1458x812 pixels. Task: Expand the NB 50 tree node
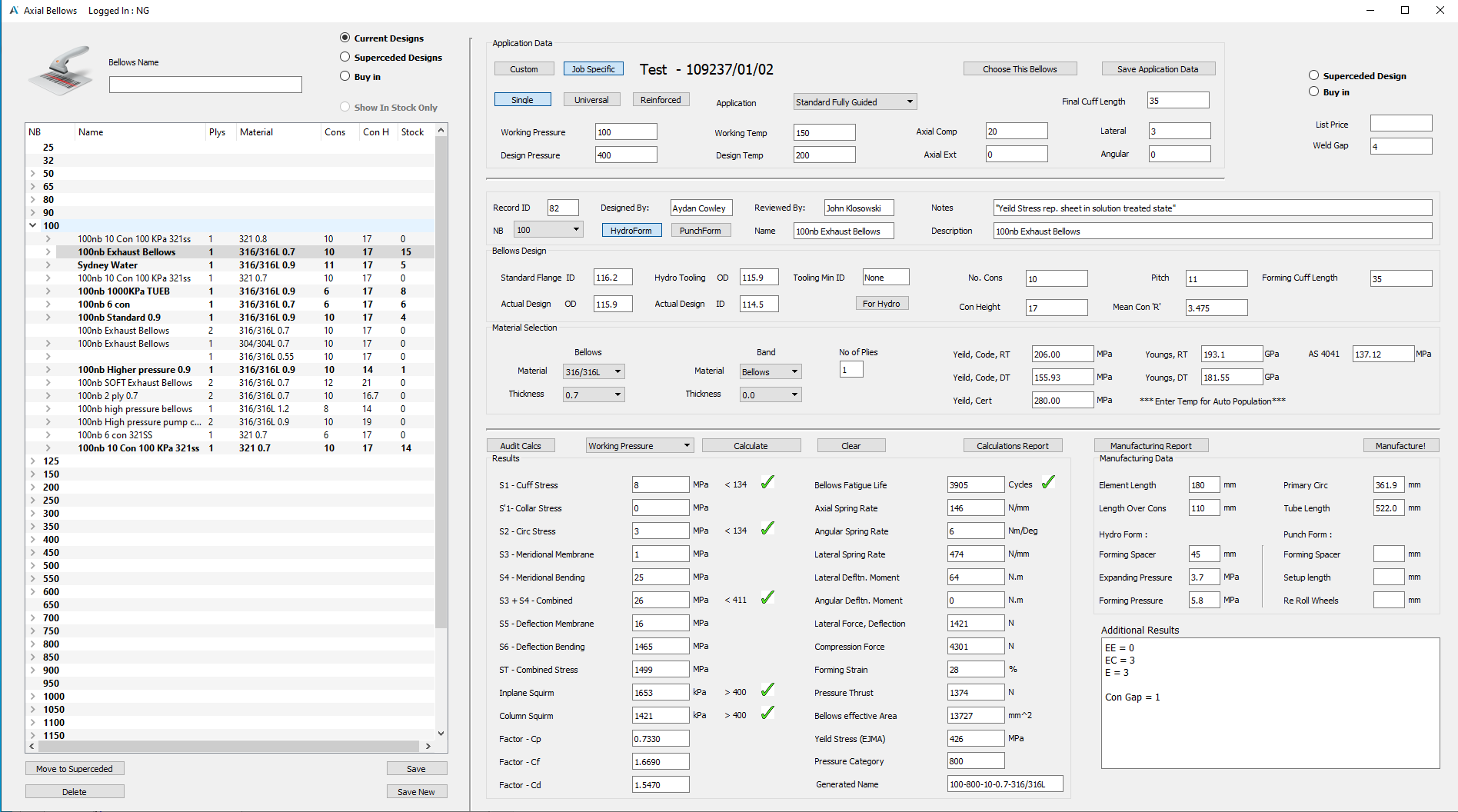pyautogui.click(x=33, y=173)
